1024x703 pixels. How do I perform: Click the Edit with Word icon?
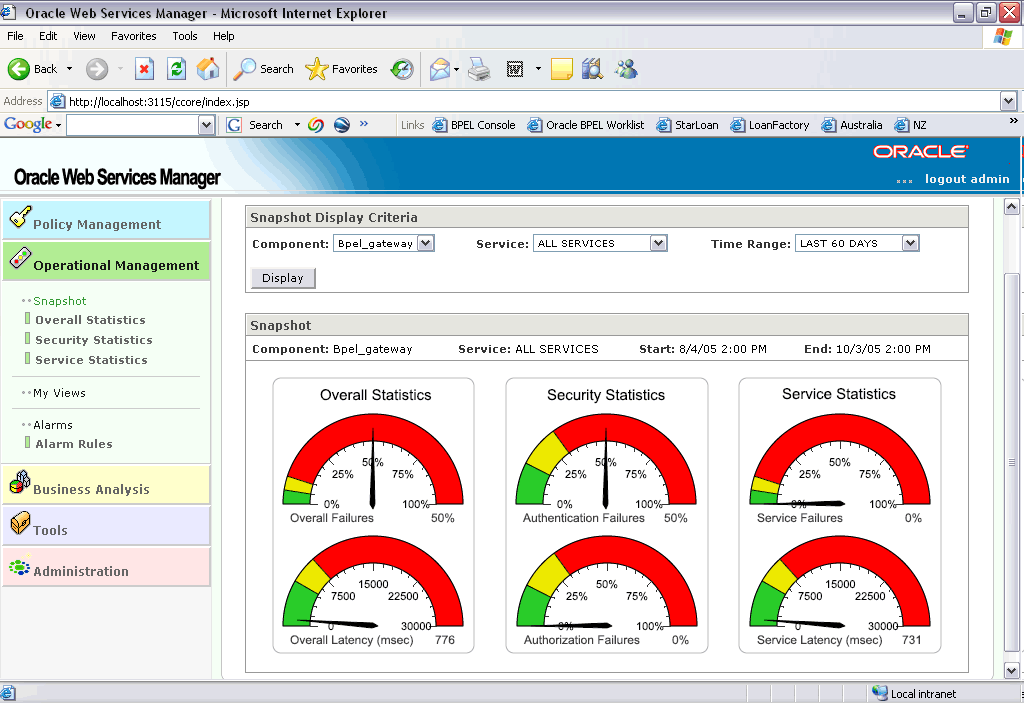point(515,69)
